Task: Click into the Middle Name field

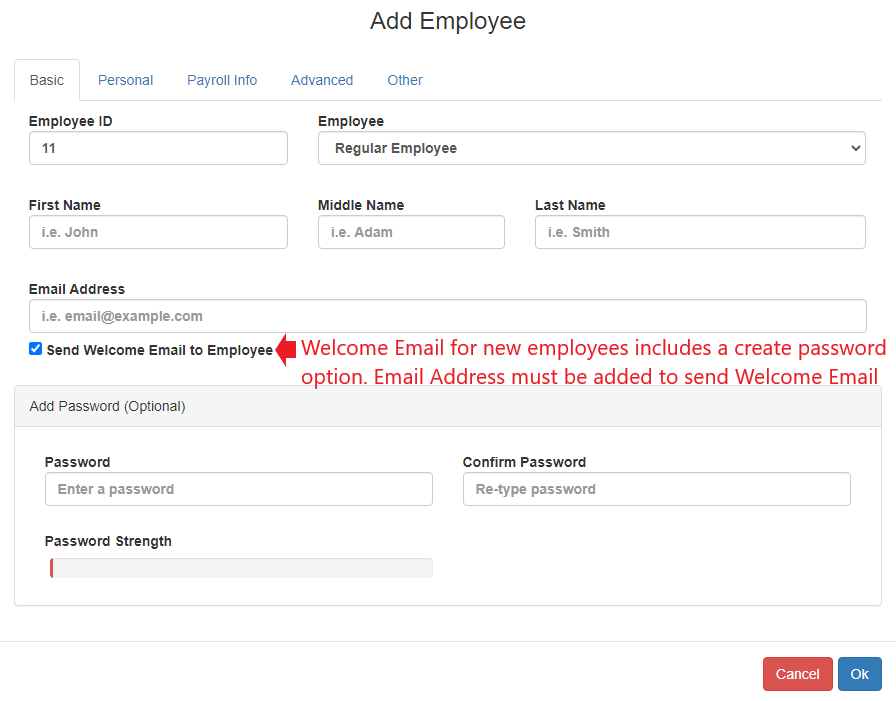Action: [x=411, y=232]
